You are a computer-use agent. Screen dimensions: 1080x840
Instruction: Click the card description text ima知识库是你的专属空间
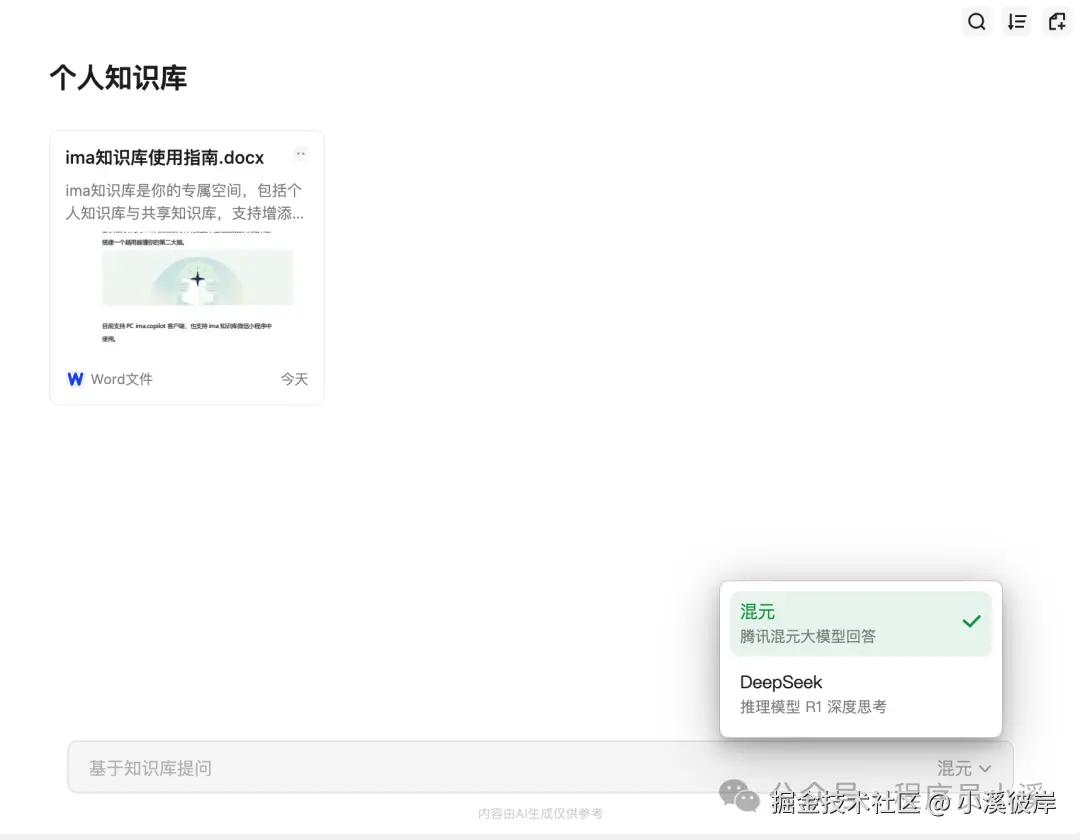185,202
